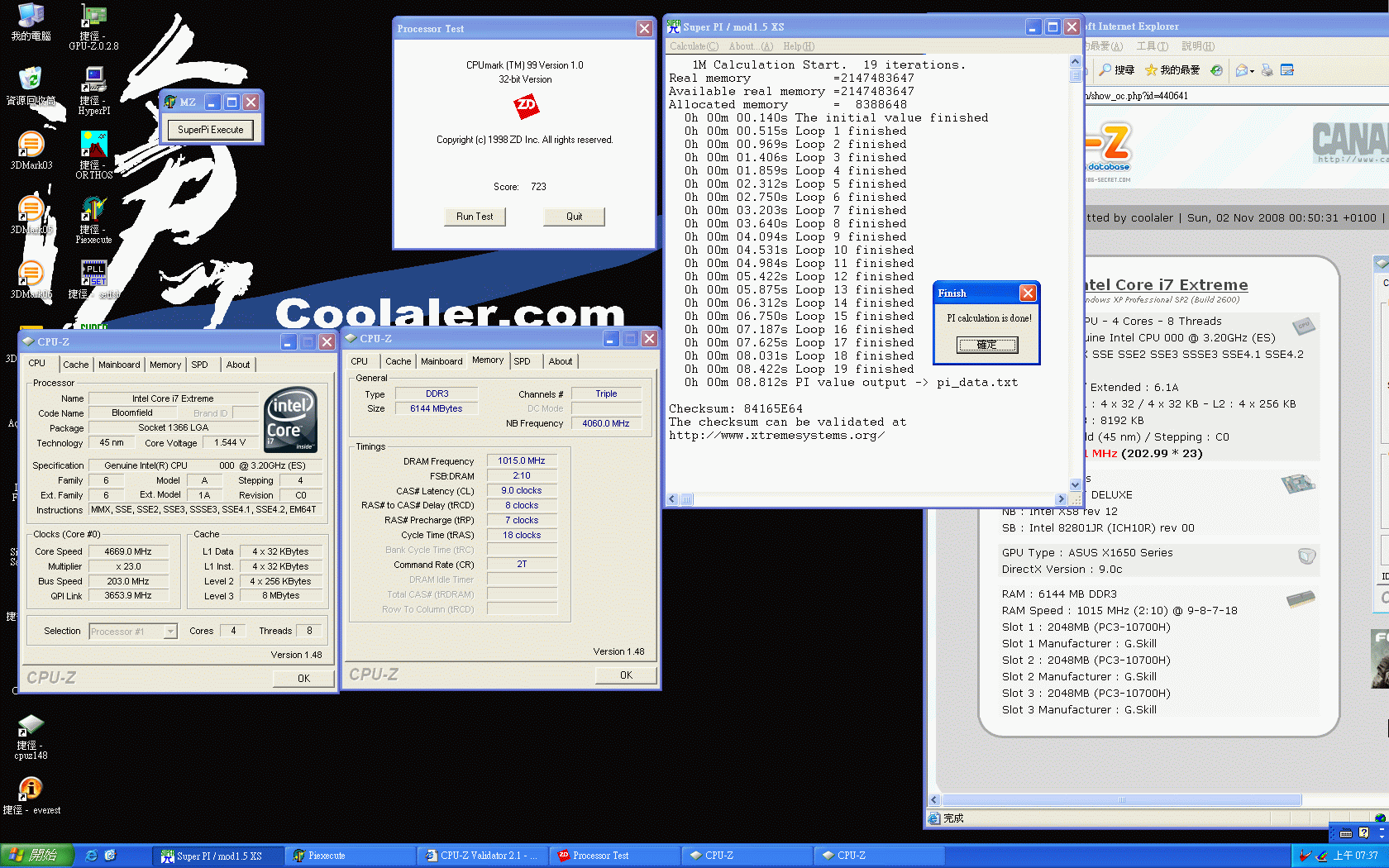
Task: Click the Search icon in Internet Explorer toolbar
Action: coord(1116,70)
